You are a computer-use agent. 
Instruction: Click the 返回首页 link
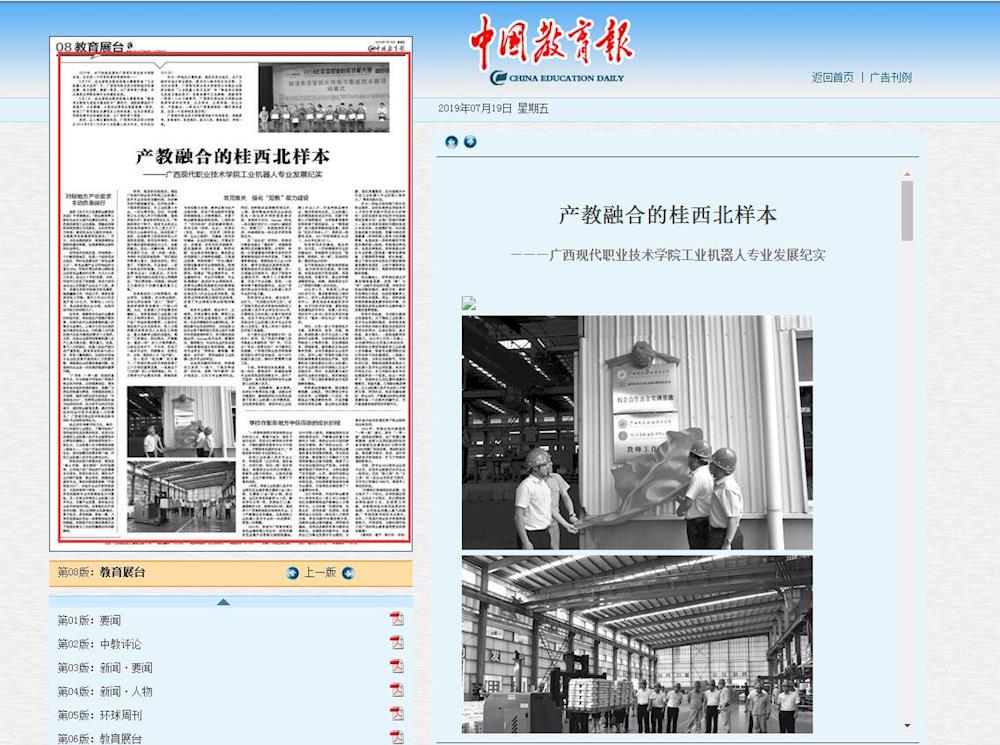coord(832,77)
